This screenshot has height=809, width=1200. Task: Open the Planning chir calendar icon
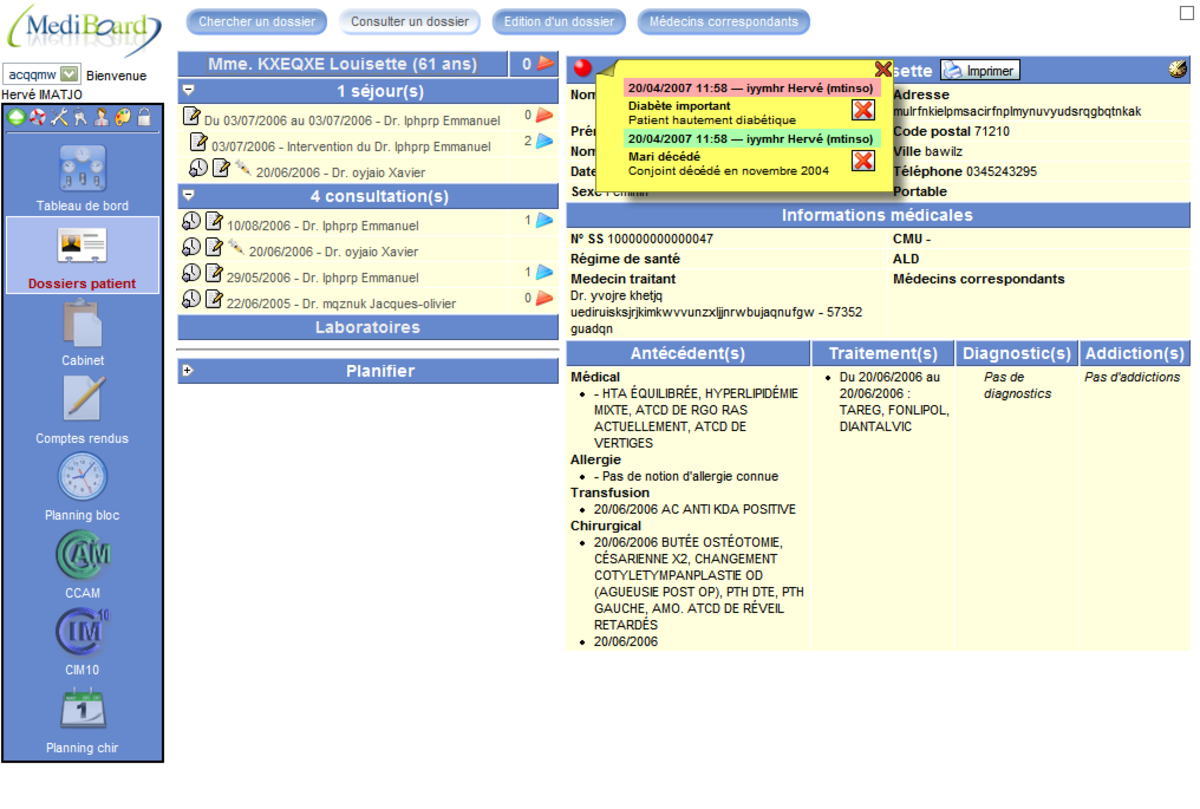click(x=82, y=711)
